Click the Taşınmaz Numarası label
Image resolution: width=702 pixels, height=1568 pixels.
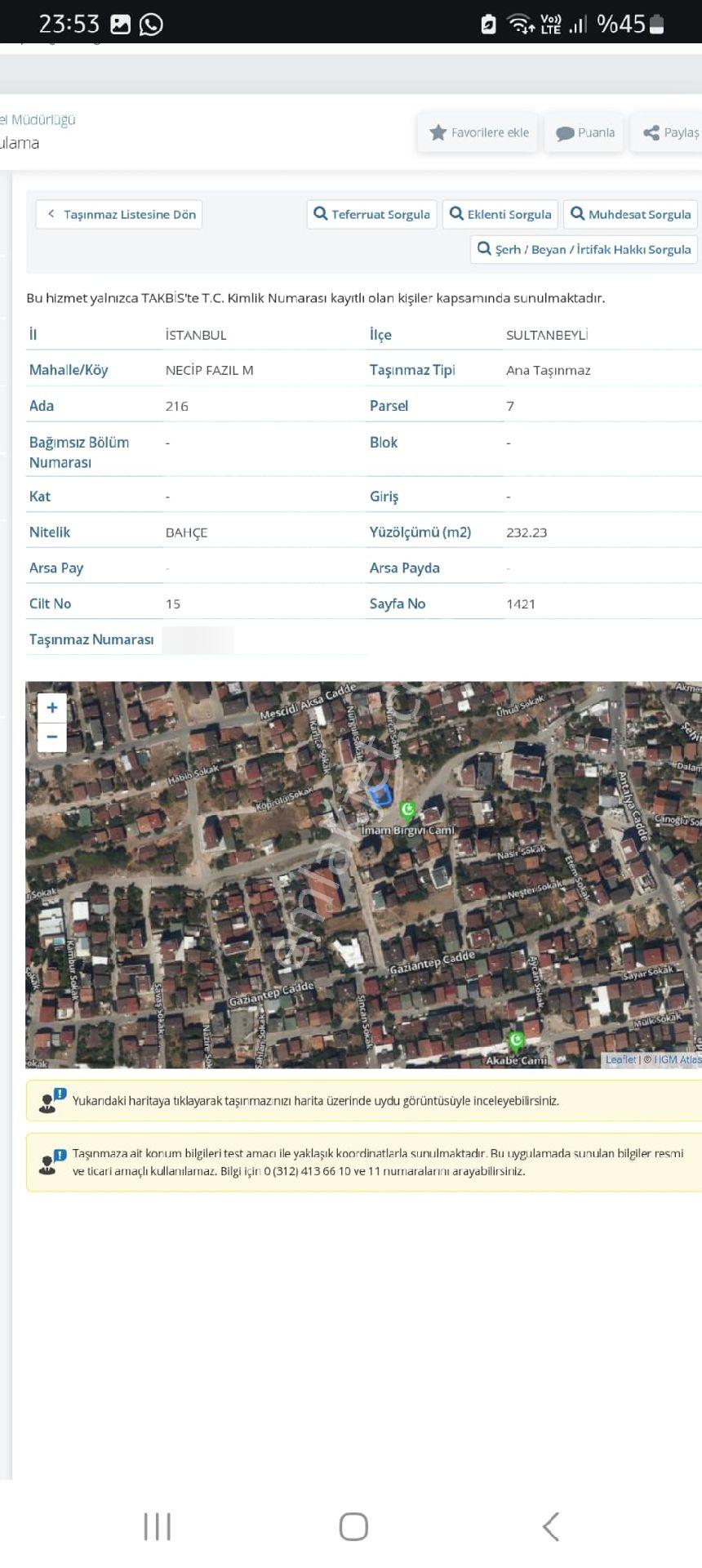tap(91, 639)
